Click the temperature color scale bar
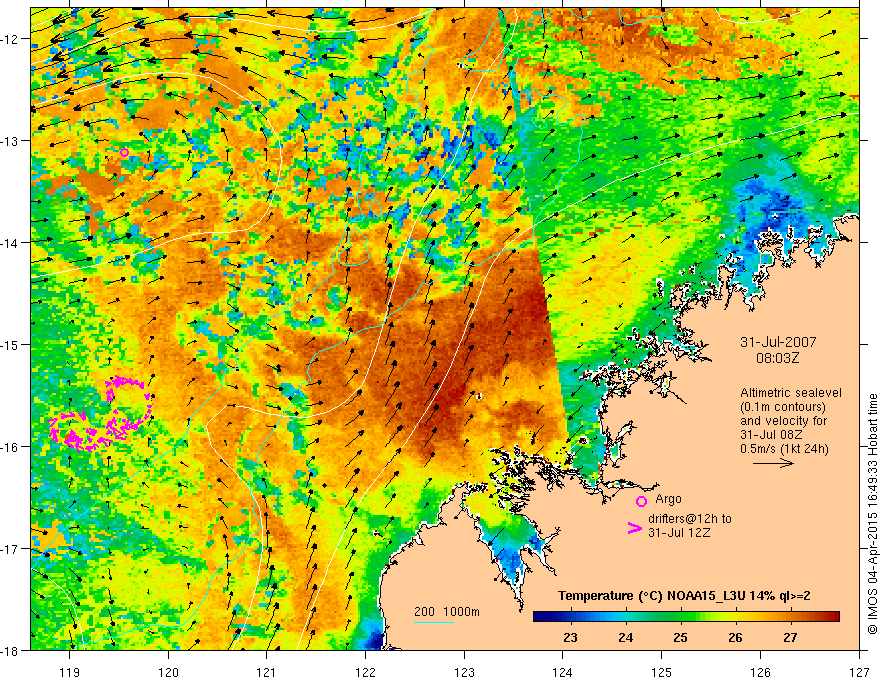Viewport: 880px width, 680px height. pos(686,617)
